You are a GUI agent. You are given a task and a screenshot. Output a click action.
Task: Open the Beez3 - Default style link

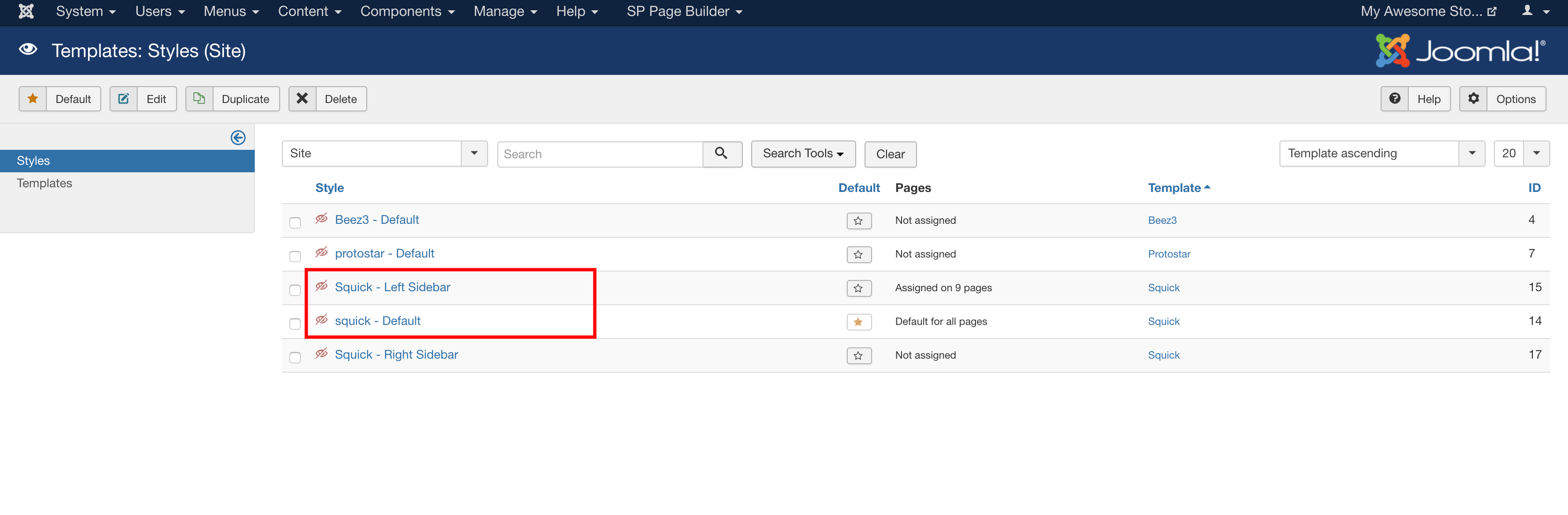[377, 220]
